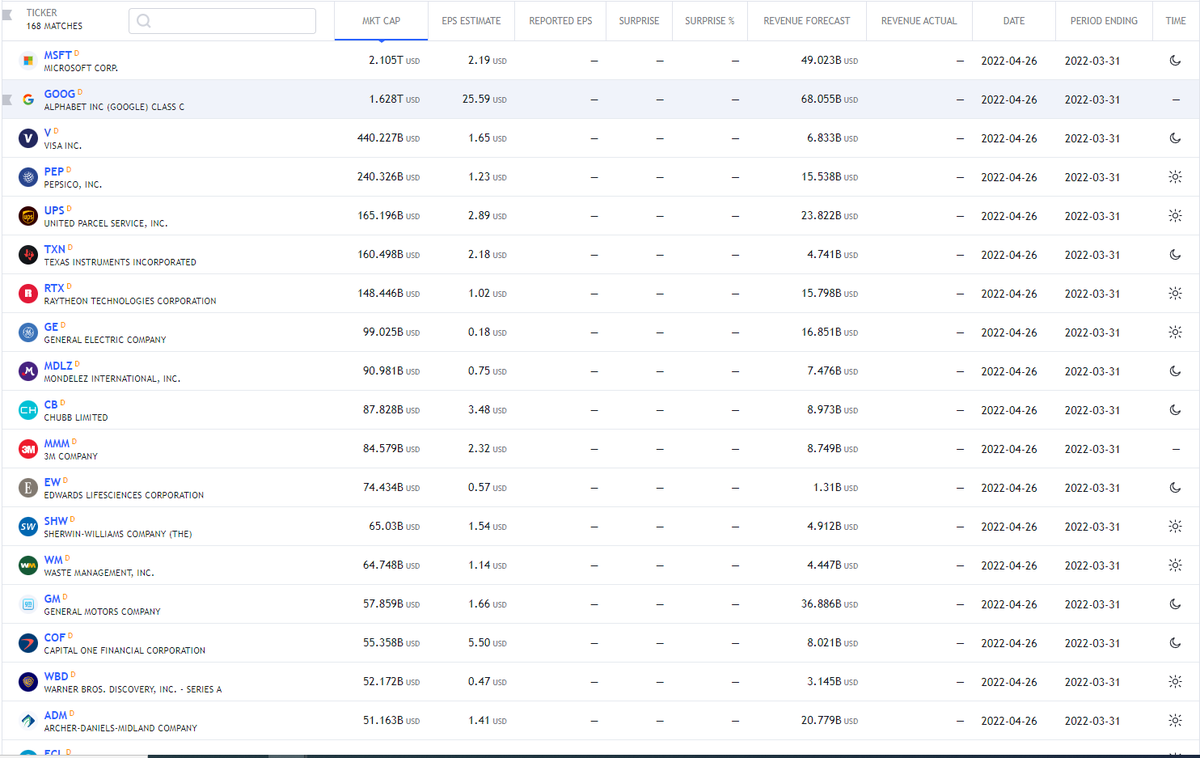Click the EDWARDS LIFESCIENCES CORPORATION name
The height and width of the screenshot is (758, 1200).
124,495
